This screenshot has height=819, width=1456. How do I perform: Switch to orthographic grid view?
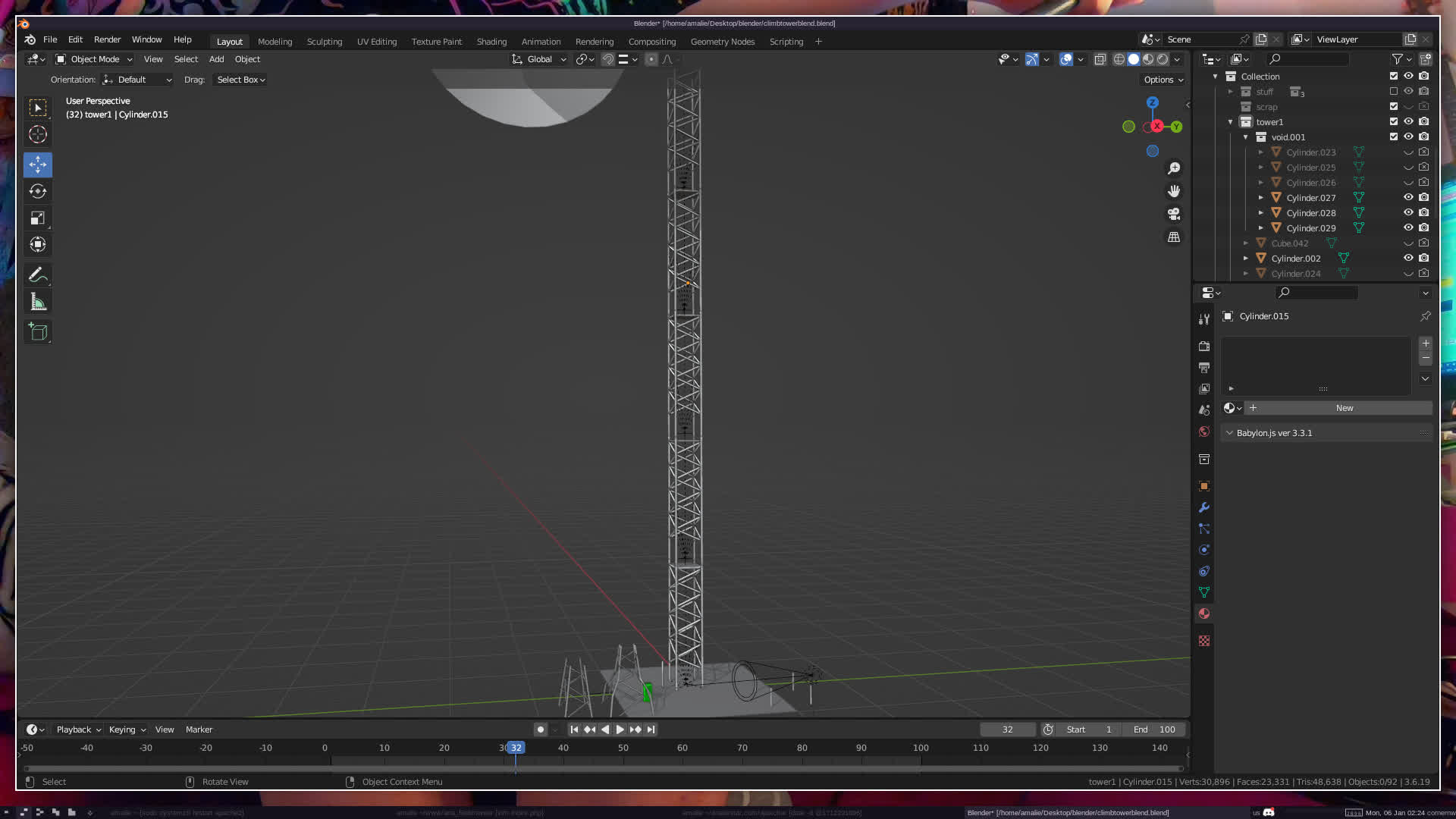(x=1174, y=237)
